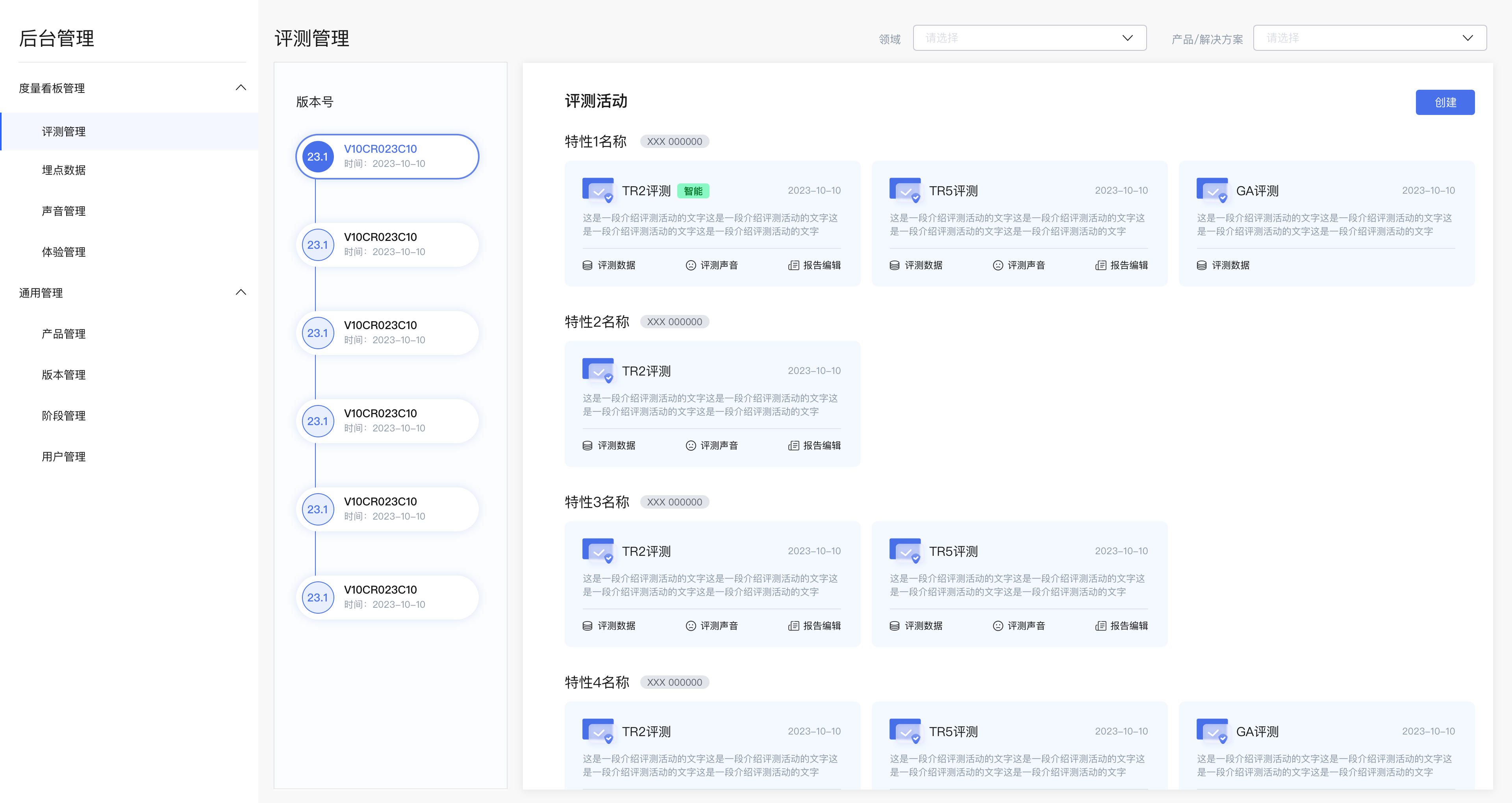Click the evaluation icon of 特性1 TR2评测 card
This screenshot has height=803, width=1512.
598,190
